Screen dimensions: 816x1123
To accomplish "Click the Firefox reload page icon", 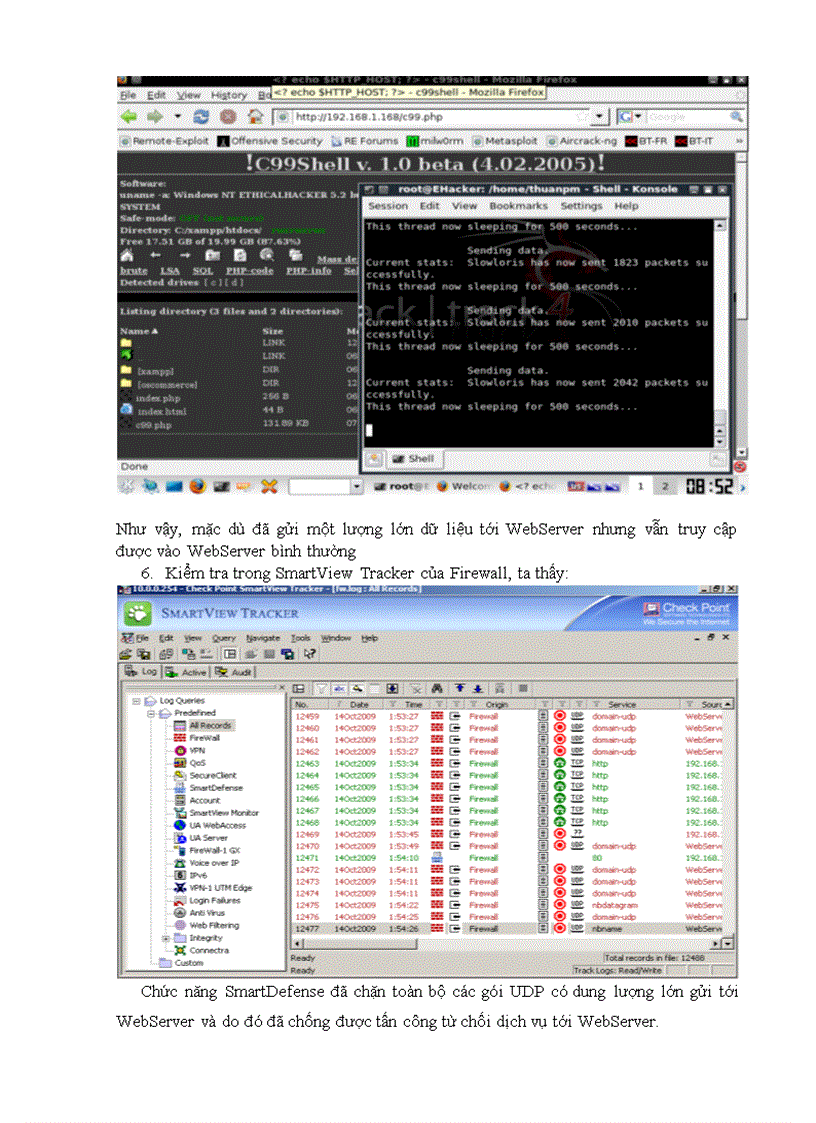I will tap(201, 117).
